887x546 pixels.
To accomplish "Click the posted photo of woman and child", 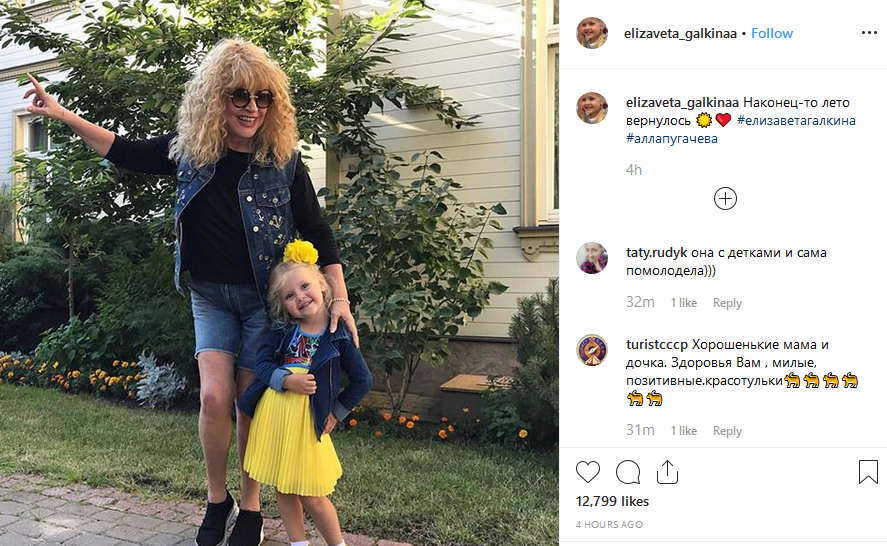I will pos(279,273).
